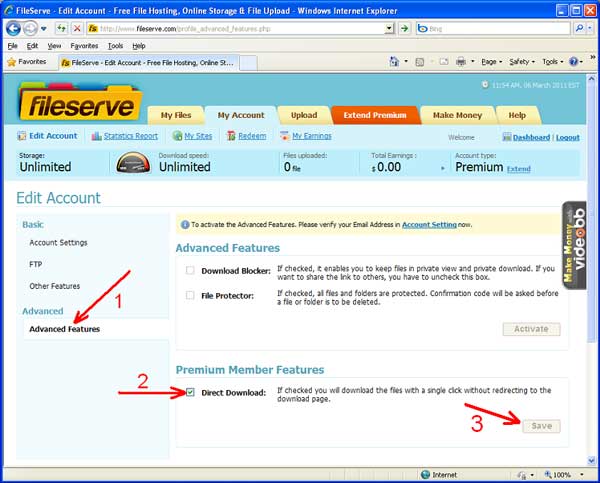
Task: Select Advanced Features in the sidebar
Action: click(64, 329)
